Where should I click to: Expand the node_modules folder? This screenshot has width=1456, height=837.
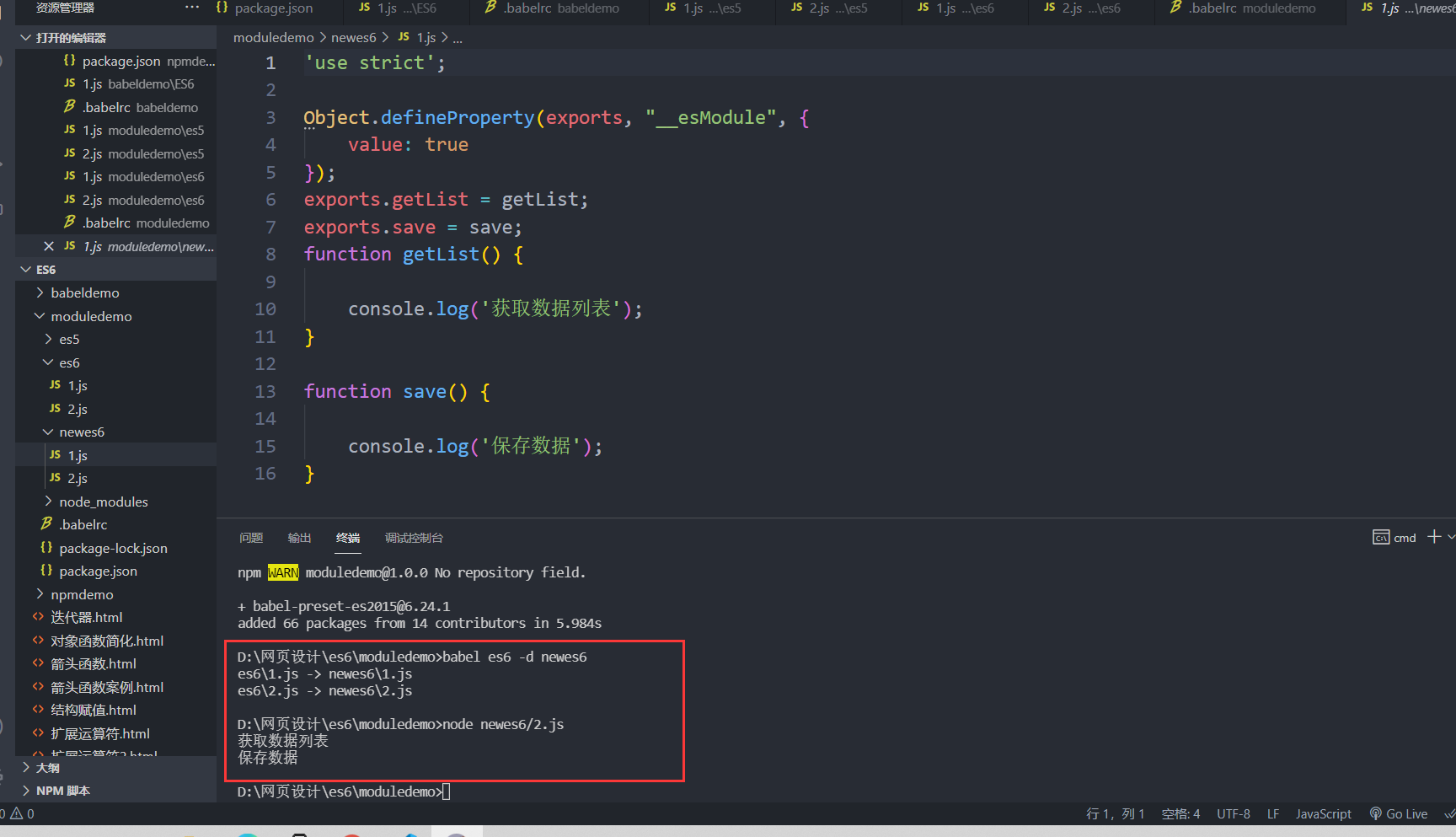[x=115, y=502]
